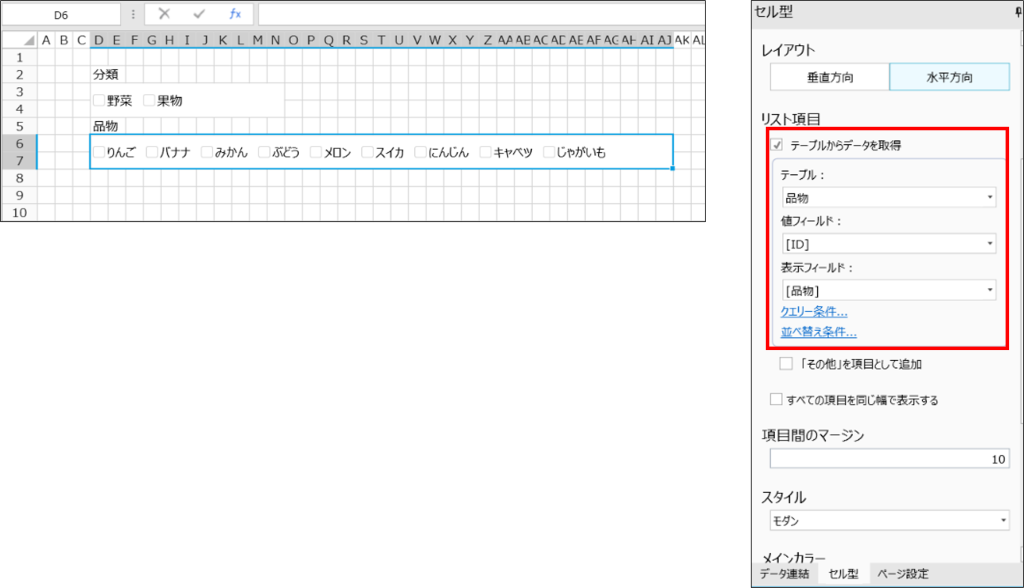
Task: Open the スタイル dropdown showing モダン
Action: (x=889, y=521)
